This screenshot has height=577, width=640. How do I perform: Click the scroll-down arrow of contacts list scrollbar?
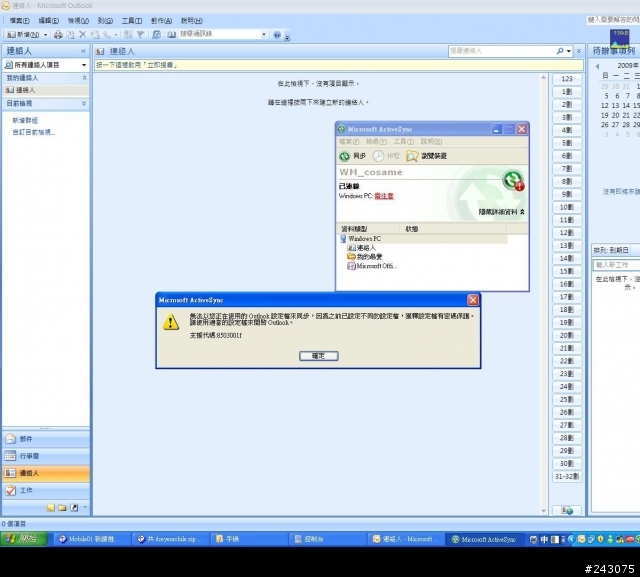click(x=543, y=510)
